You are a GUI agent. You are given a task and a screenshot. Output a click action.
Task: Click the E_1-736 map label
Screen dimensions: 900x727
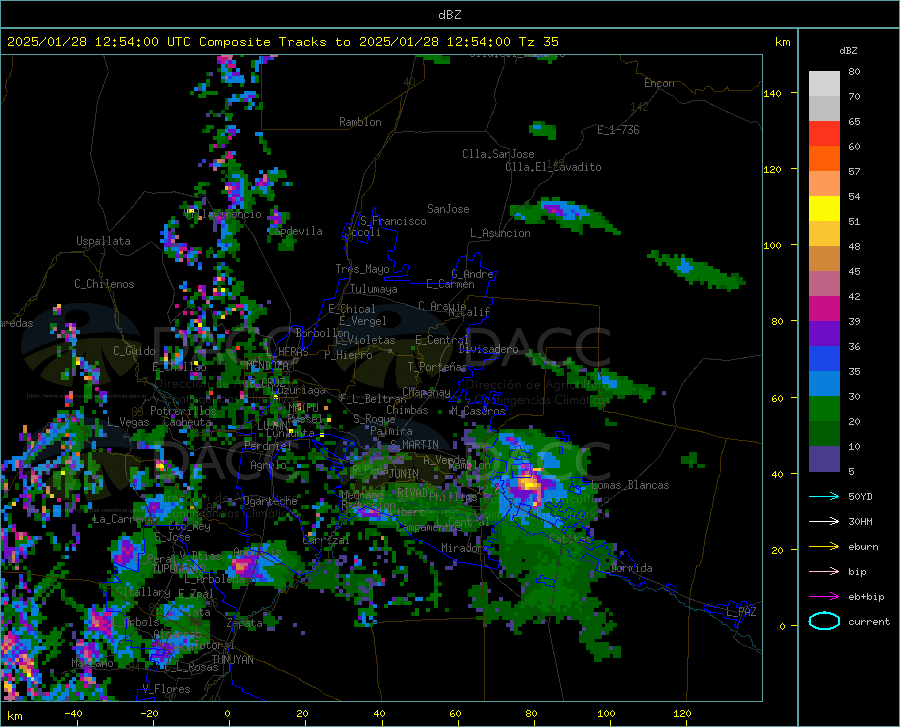click(618, 130)
